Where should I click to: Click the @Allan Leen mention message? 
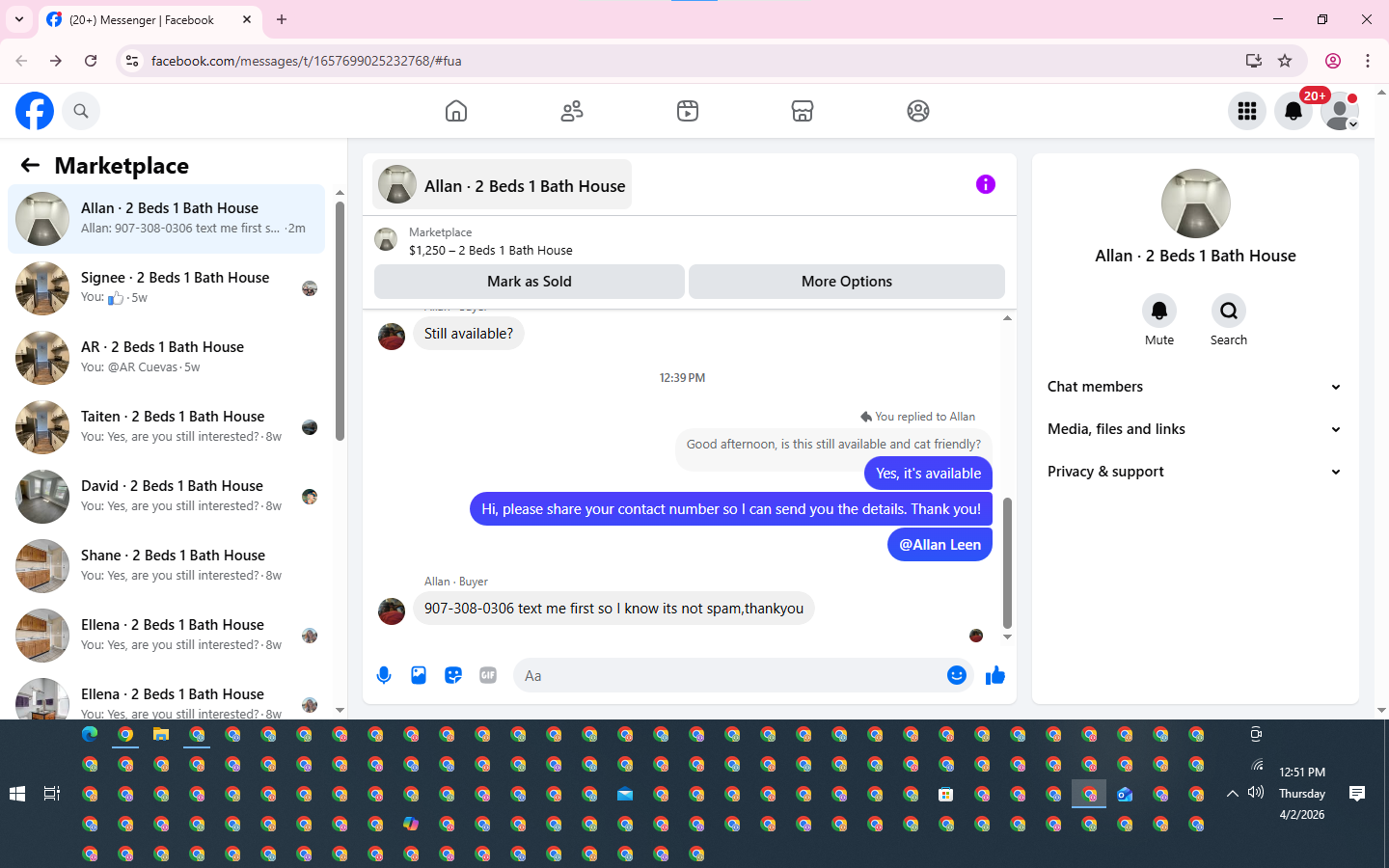click(940, 545)
